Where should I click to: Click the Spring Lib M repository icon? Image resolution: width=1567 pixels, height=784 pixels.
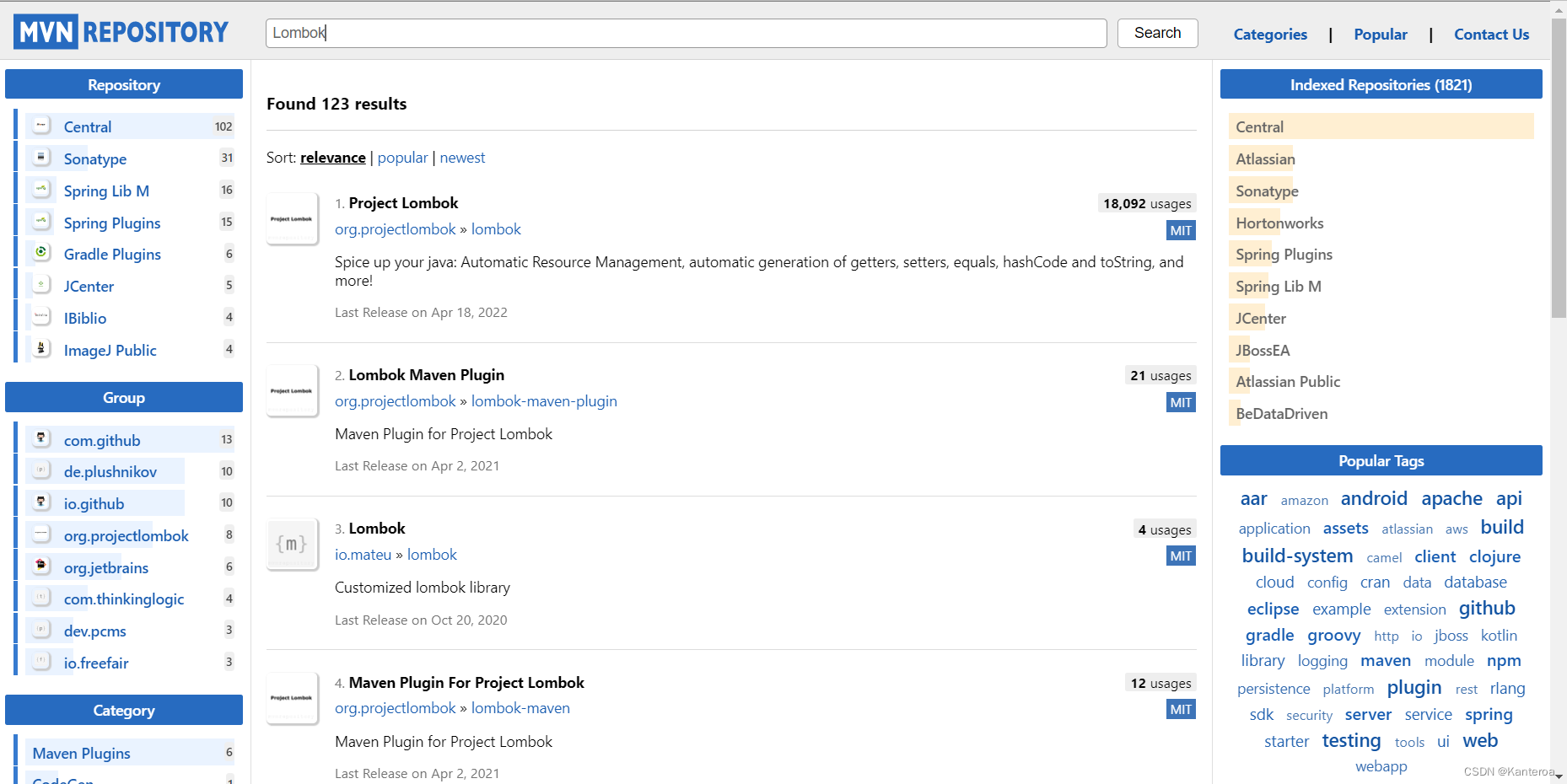click(41, 190)
